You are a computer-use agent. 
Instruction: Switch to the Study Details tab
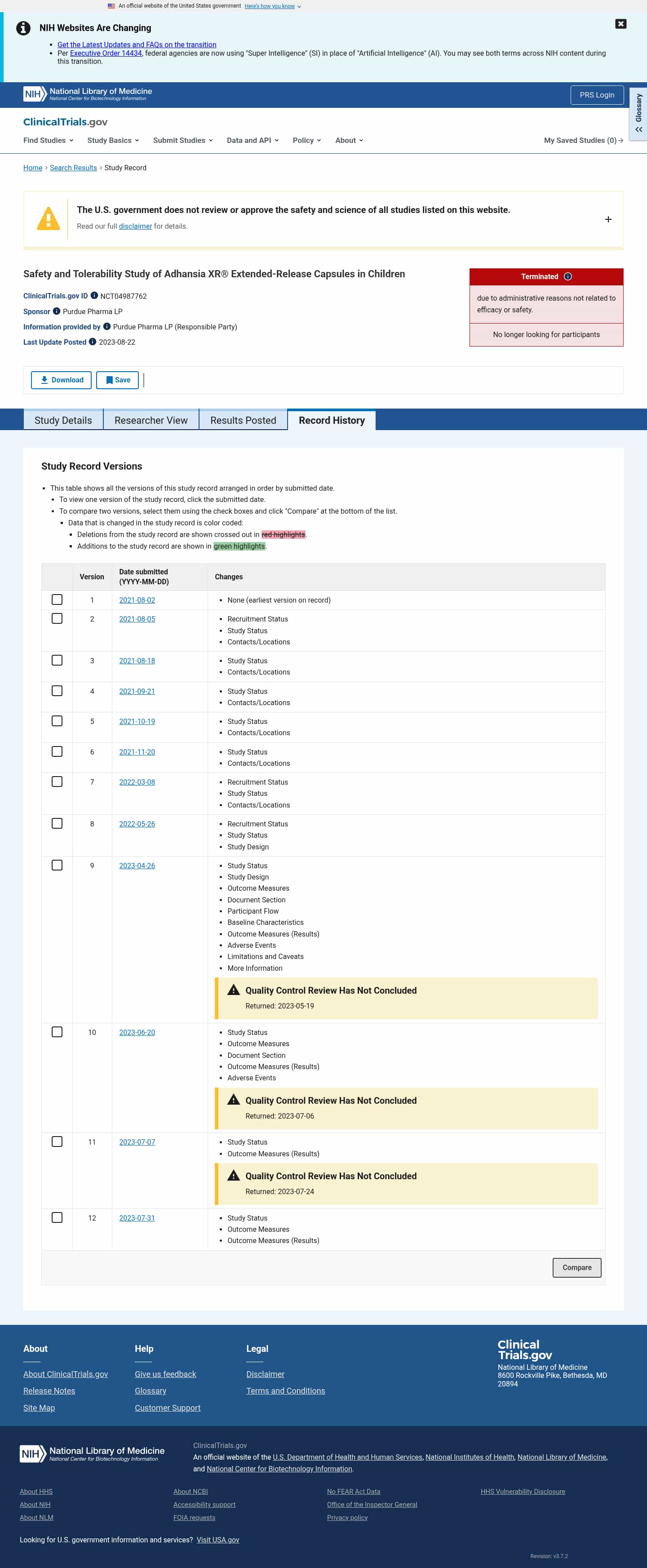pos(63,420)
